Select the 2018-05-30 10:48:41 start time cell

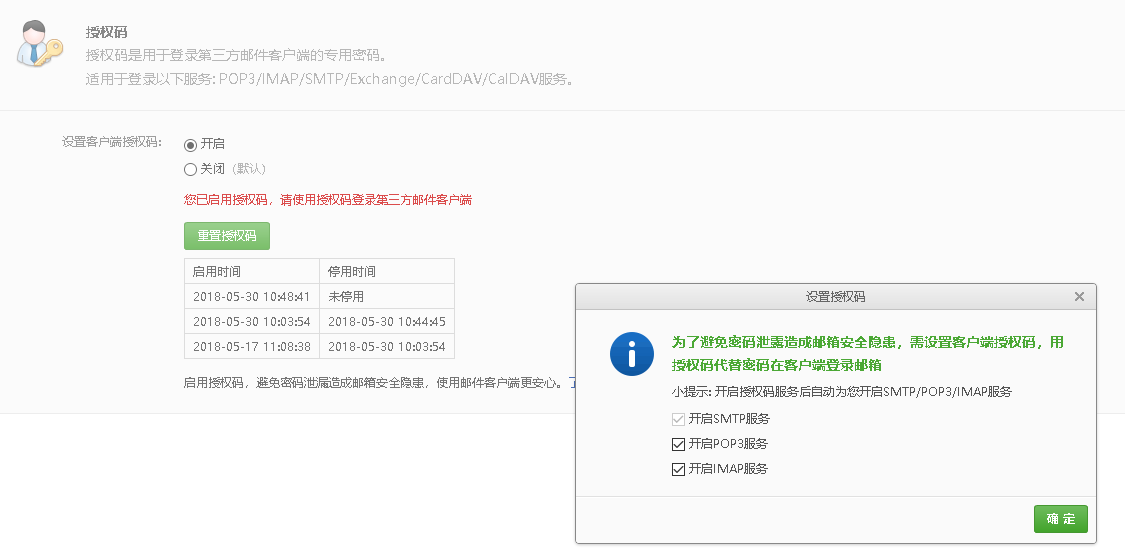pos(251,297)
